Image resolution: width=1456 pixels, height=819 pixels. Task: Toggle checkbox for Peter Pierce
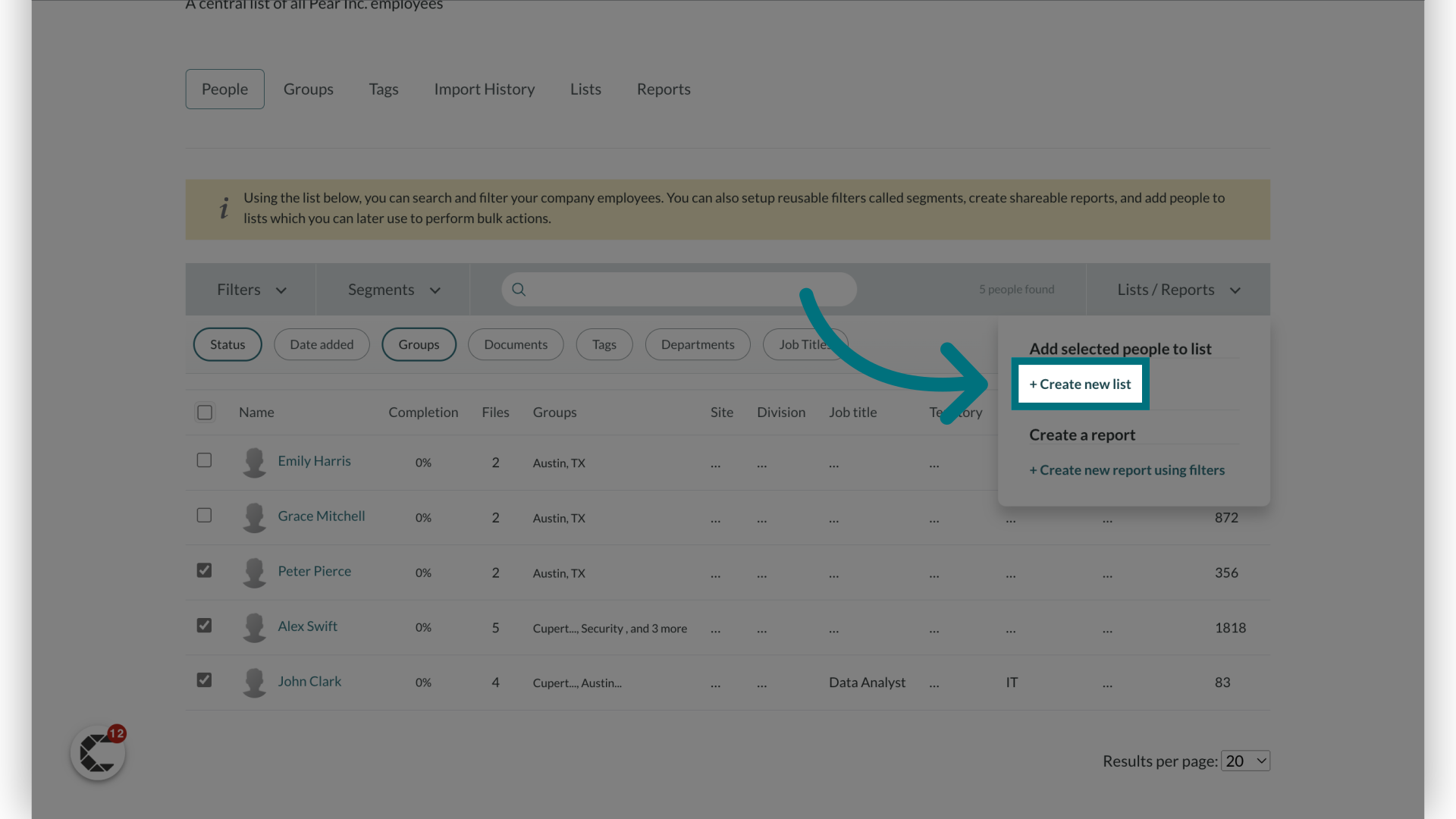pyautogui.click(x=204, y=572)
